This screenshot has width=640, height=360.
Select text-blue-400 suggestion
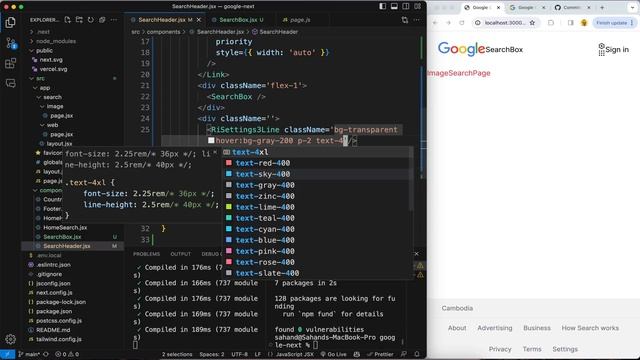point(318,240)
